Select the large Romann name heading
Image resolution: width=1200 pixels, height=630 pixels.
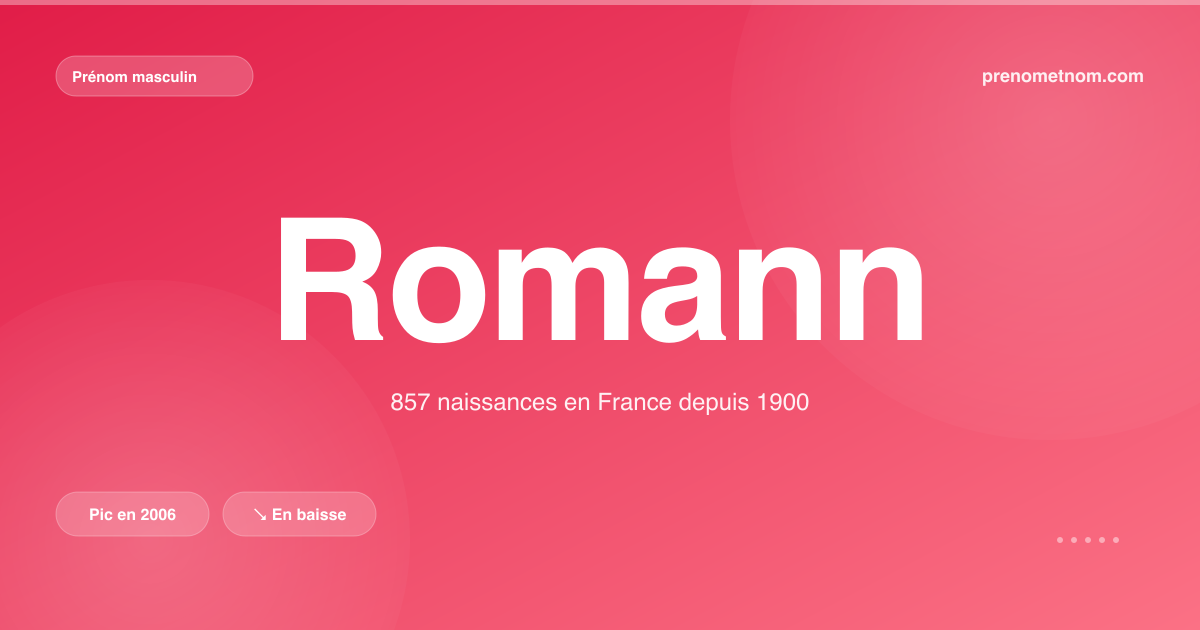[x=600, y=280]
